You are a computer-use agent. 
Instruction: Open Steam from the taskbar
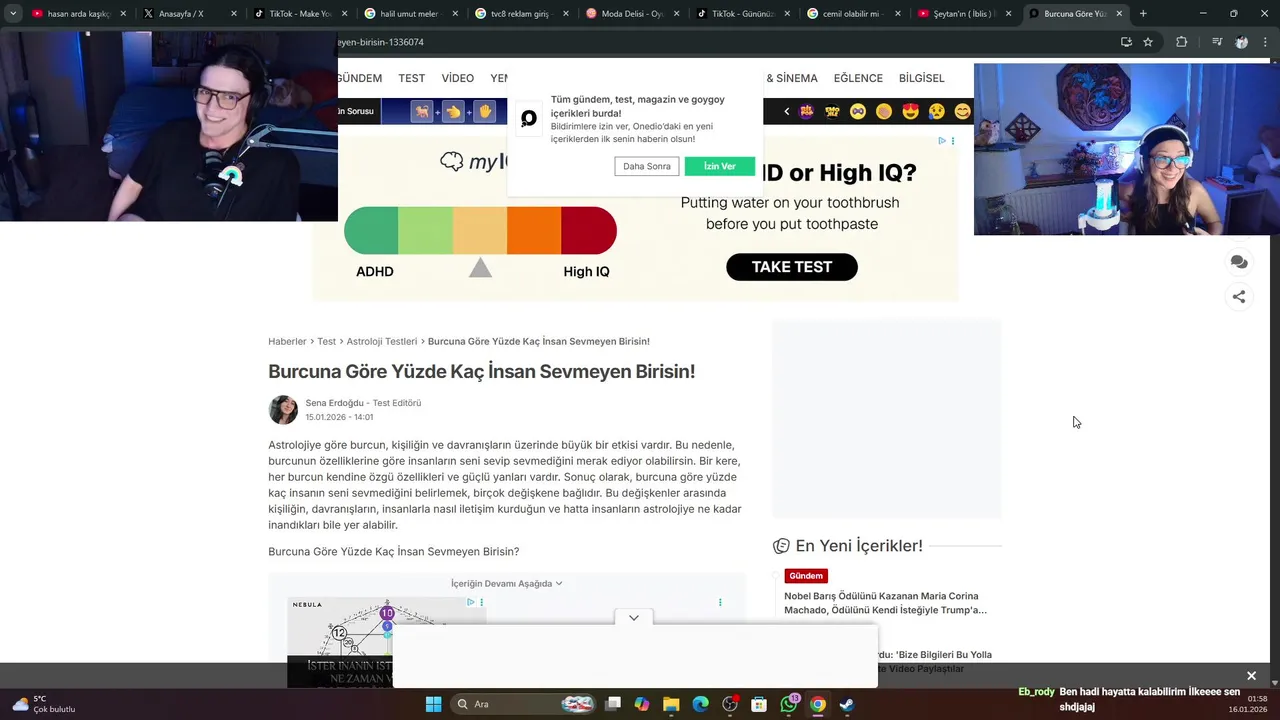click(x=847, y=704)
